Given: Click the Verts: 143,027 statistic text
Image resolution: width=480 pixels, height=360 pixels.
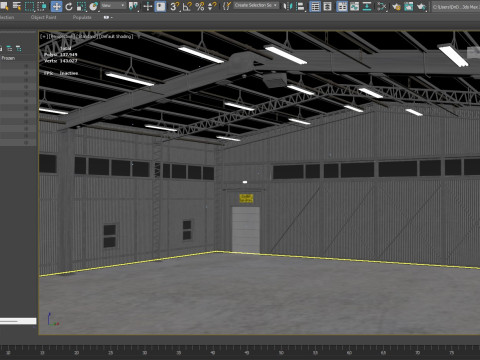Looking at the screenshot, I should pyautogui.click(x=60, y=61).
